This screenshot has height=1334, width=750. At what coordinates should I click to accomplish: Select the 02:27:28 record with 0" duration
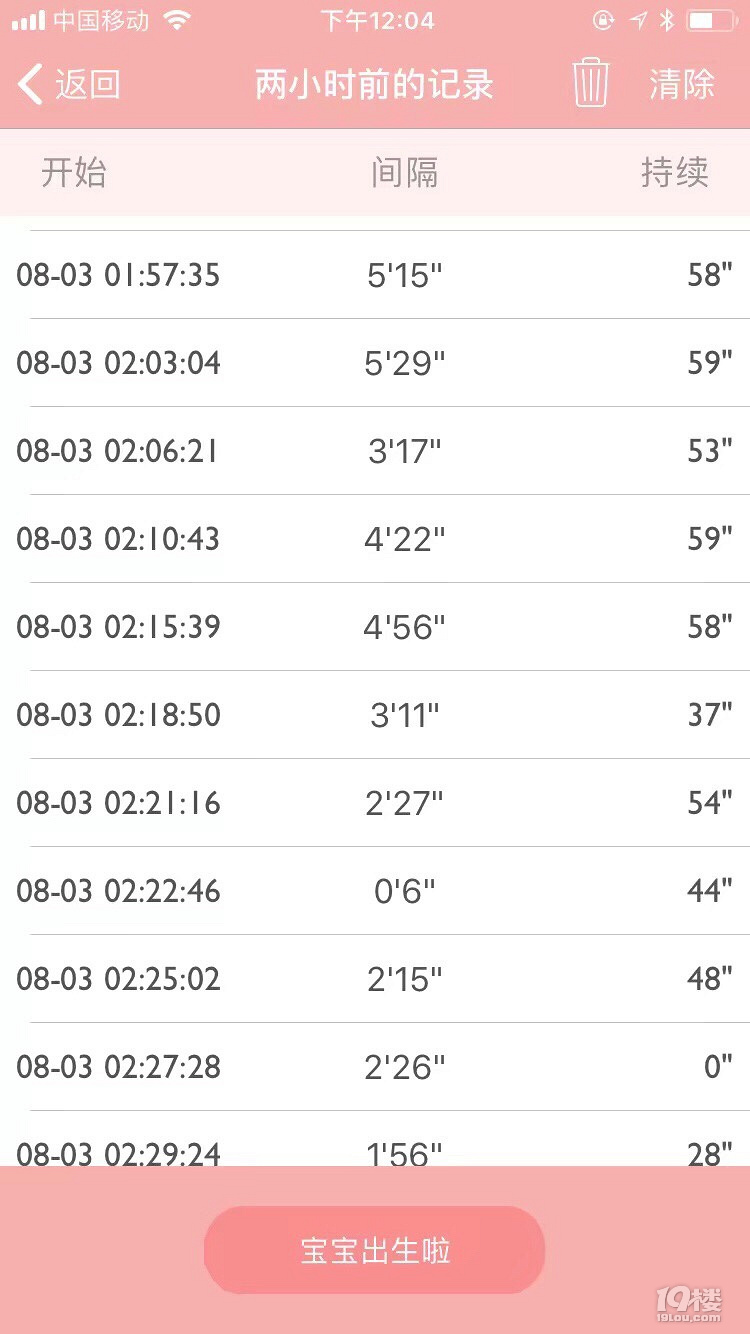[x=375, y=1067]
